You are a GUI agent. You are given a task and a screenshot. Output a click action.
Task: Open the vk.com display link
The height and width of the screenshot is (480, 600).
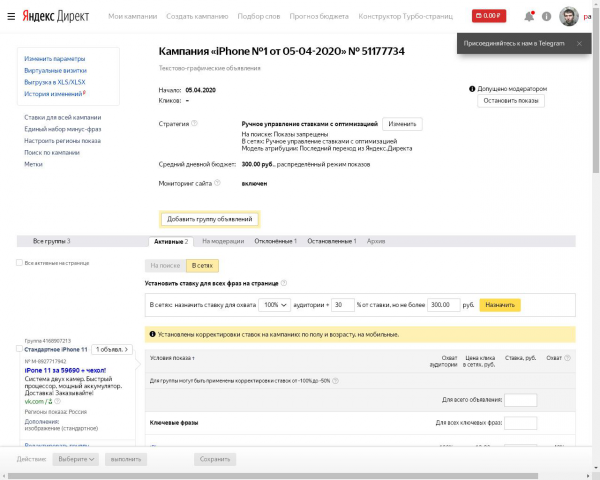click(34, 402)
